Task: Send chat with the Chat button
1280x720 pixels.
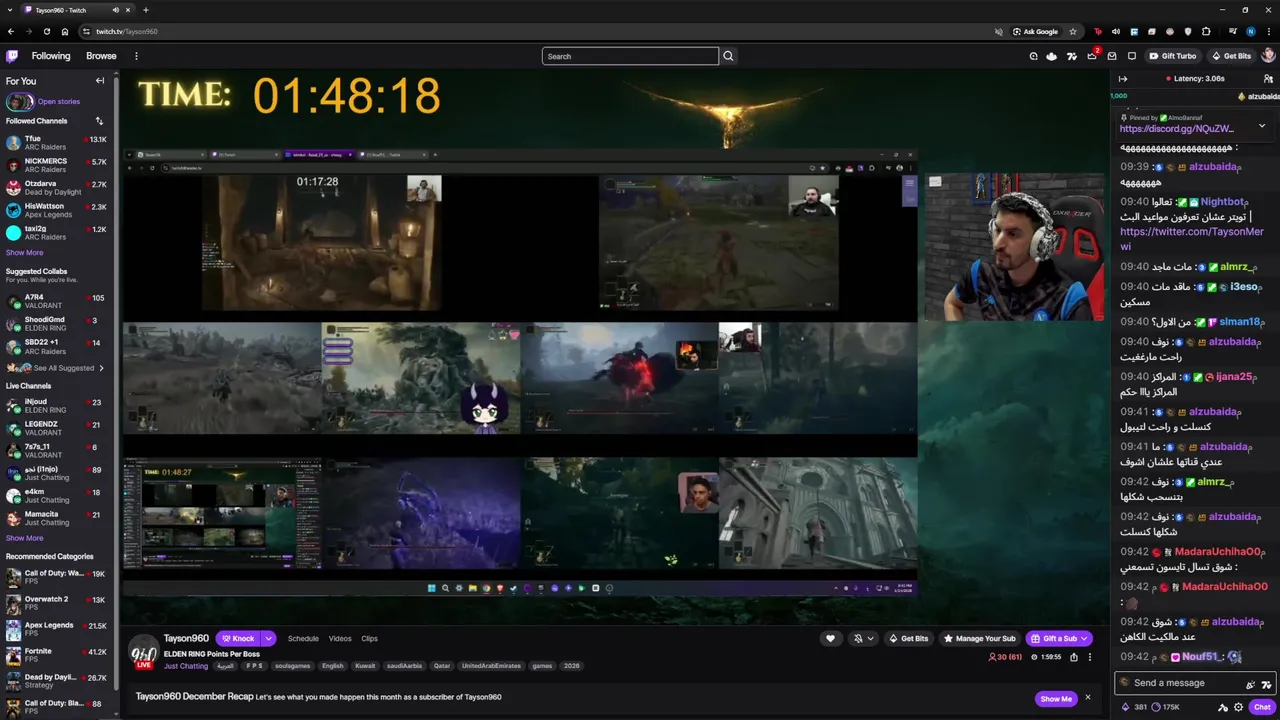Action: [x=1262, y=707]
